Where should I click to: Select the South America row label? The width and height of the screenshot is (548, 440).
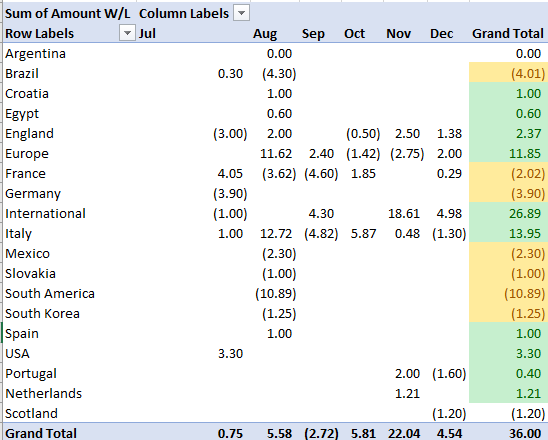pos(50,293)
